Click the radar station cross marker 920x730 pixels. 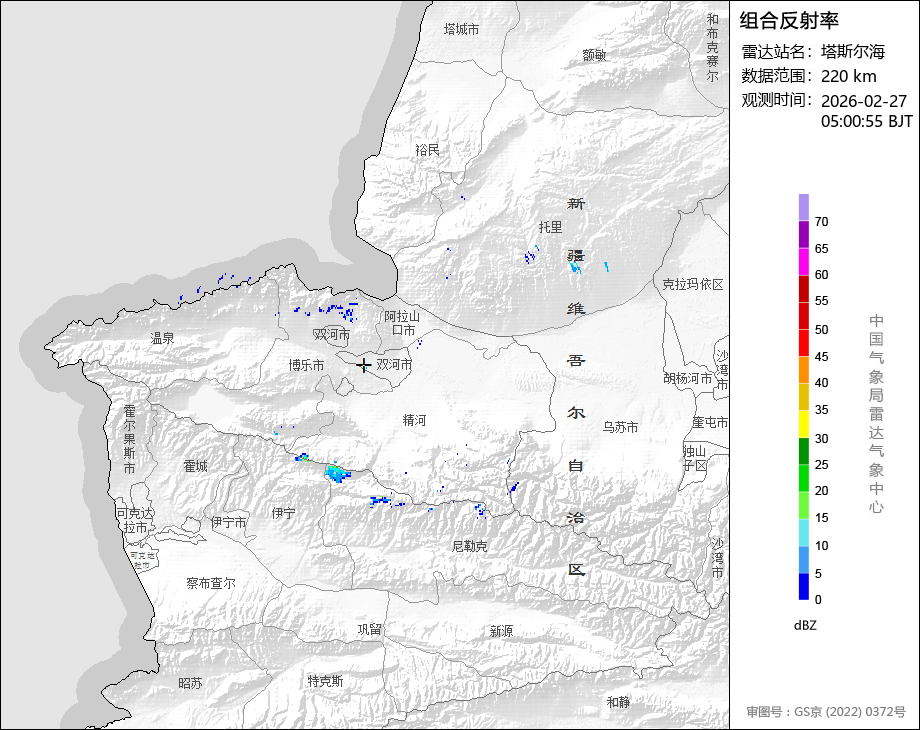365,366
